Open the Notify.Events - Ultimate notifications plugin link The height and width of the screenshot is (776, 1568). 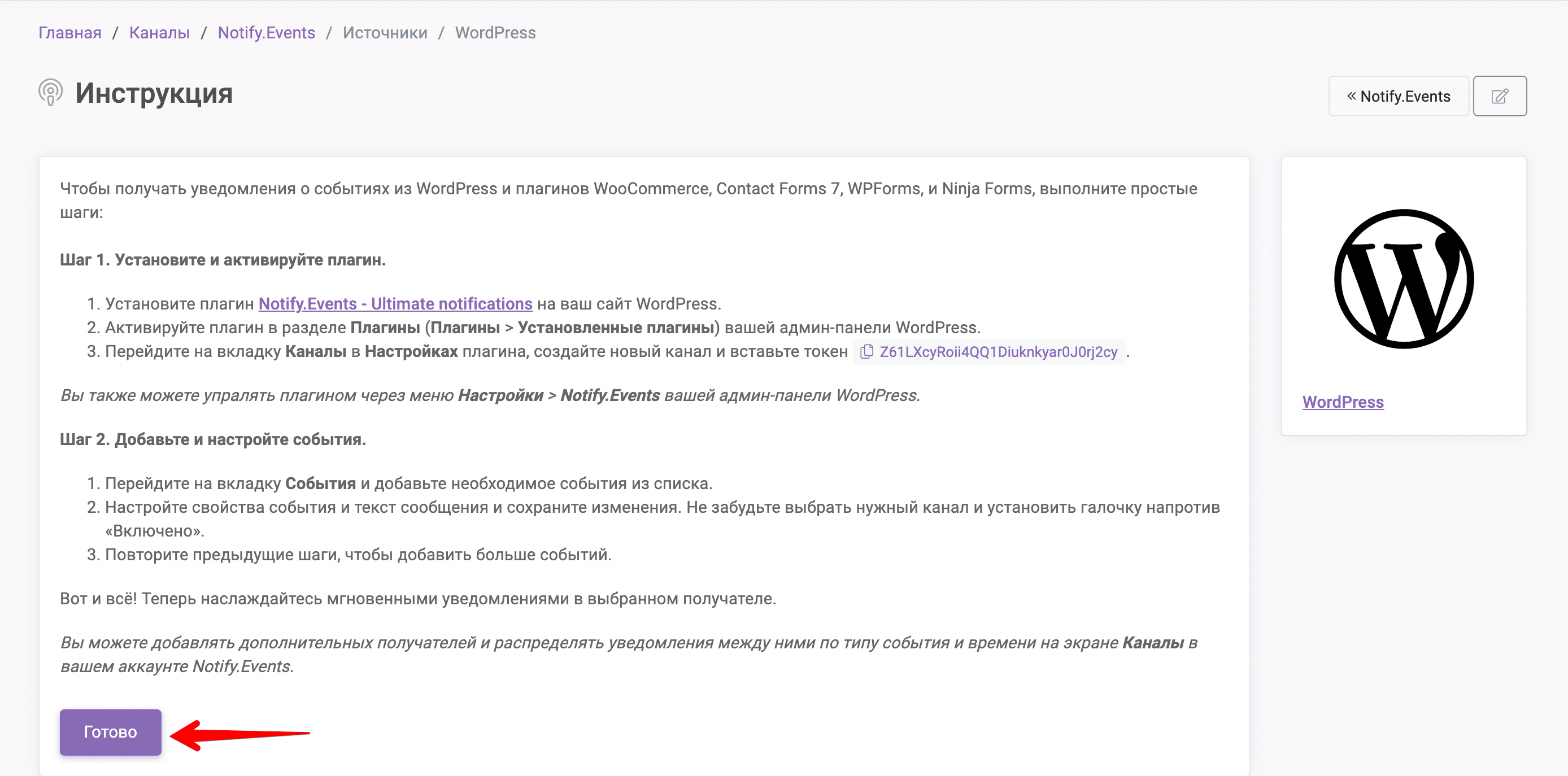tap(395, 304)
